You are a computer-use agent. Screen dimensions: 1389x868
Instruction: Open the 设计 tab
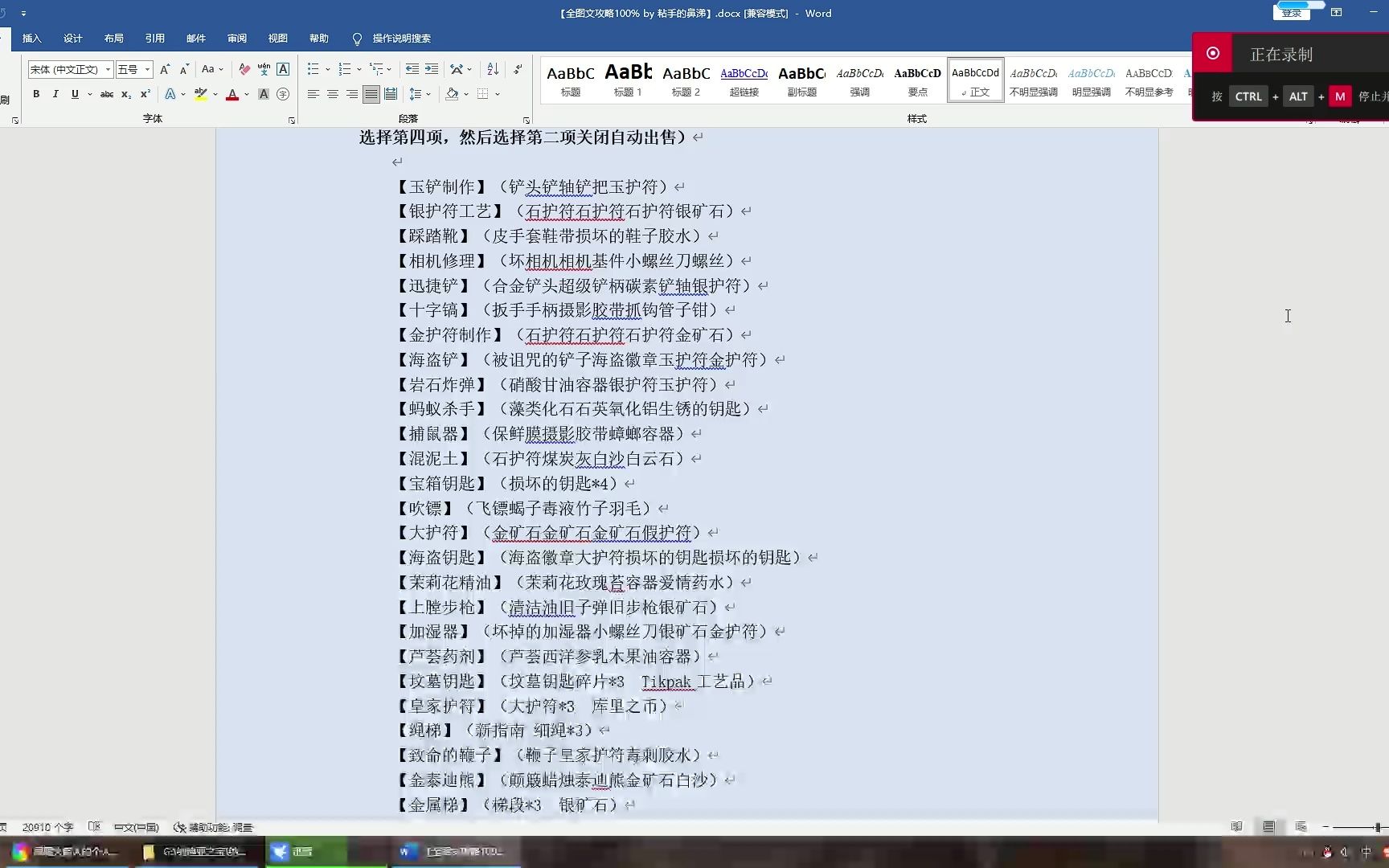coord(73,39)
